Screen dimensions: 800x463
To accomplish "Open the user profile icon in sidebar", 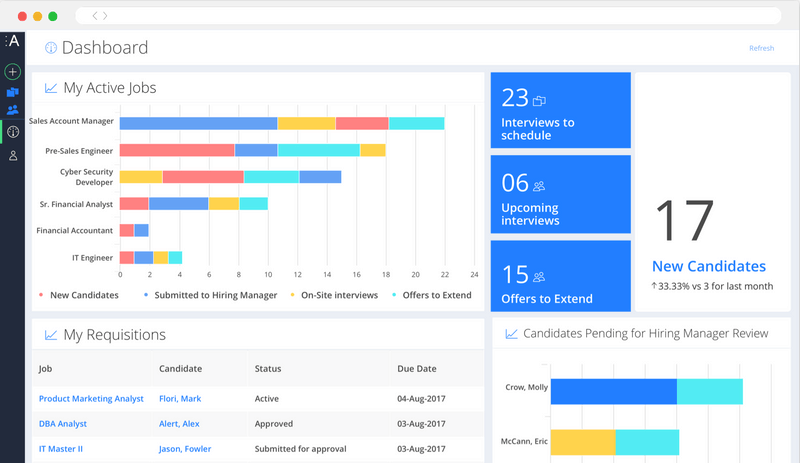I will point(12,155).
